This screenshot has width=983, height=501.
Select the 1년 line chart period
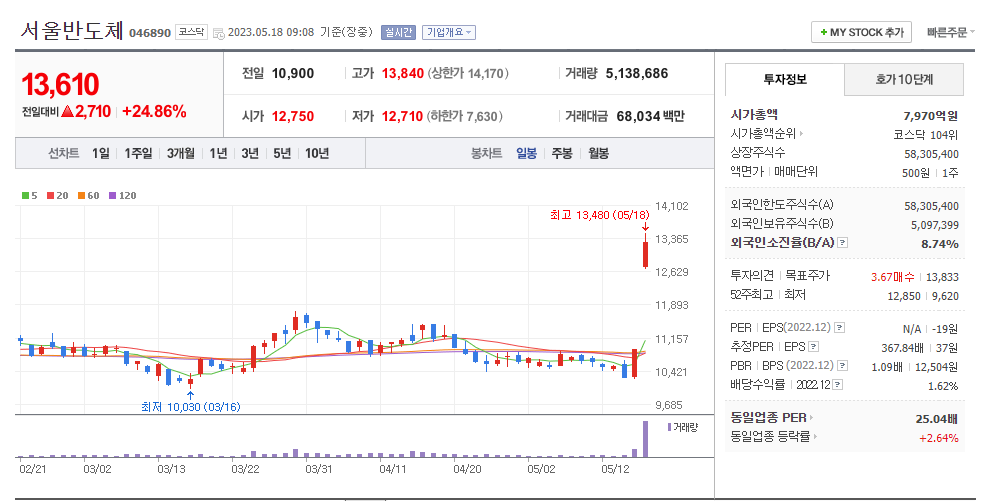coord(218,154)
